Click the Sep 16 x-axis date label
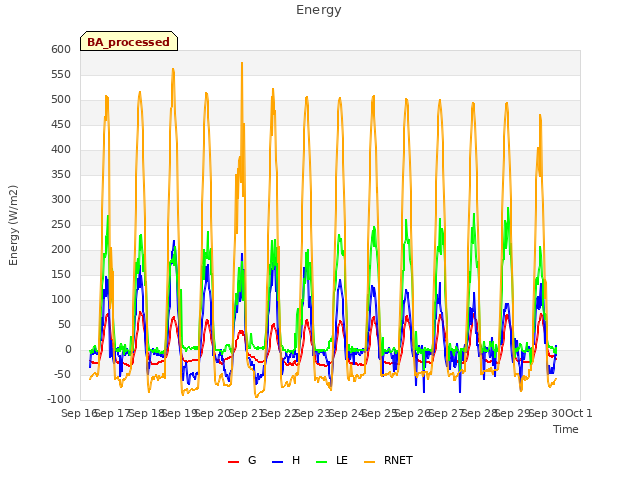 (x=78, y=413)
